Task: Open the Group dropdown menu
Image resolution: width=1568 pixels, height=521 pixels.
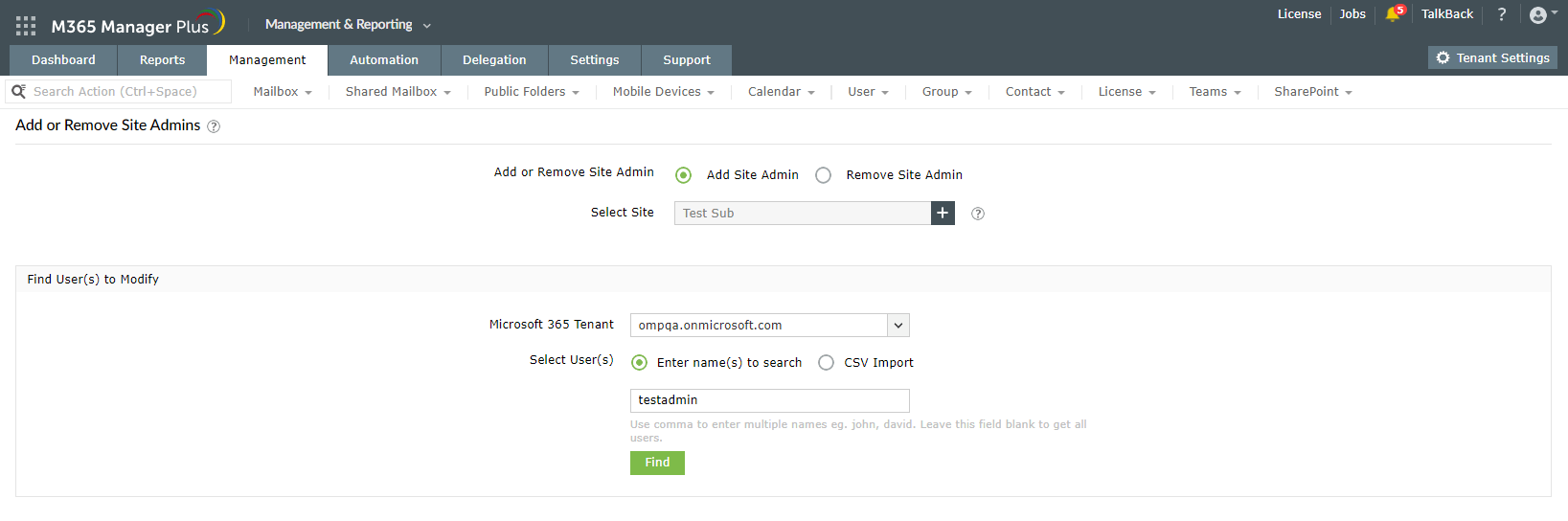Action: tap(947, 92)
